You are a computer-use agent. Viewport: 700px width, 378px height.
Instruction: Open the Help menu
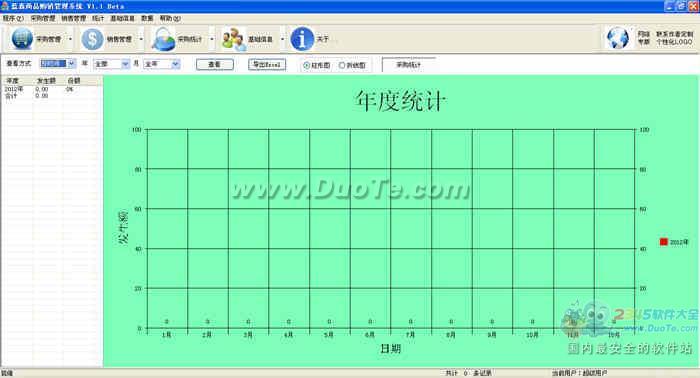170,18
